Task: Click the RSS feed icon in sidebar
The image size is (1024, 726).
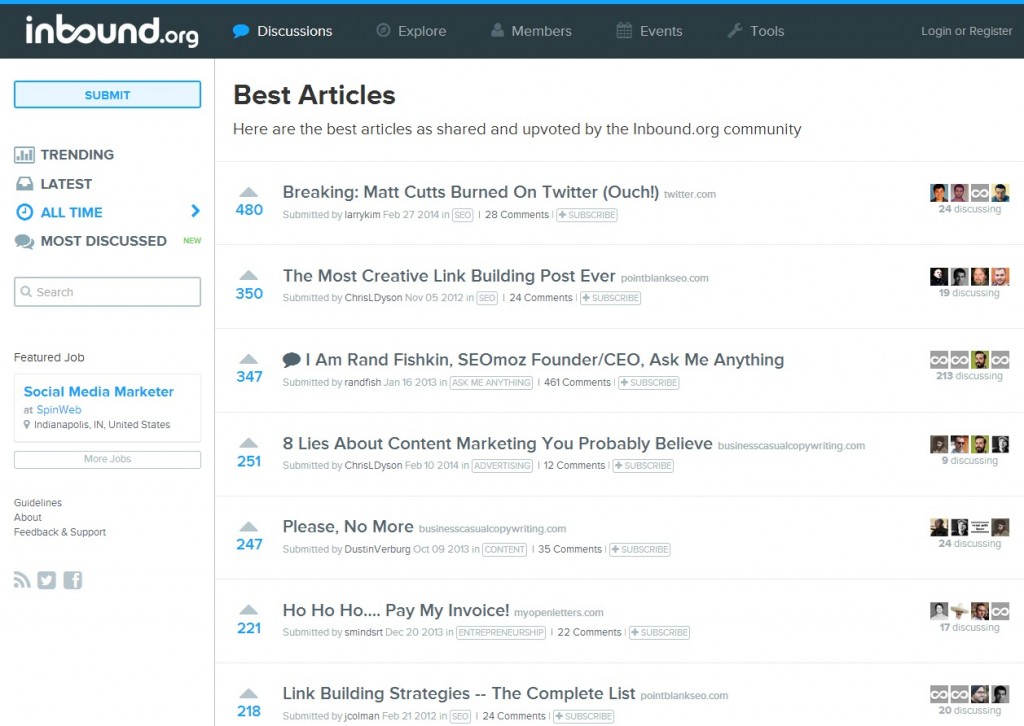Action: point(22,580)
